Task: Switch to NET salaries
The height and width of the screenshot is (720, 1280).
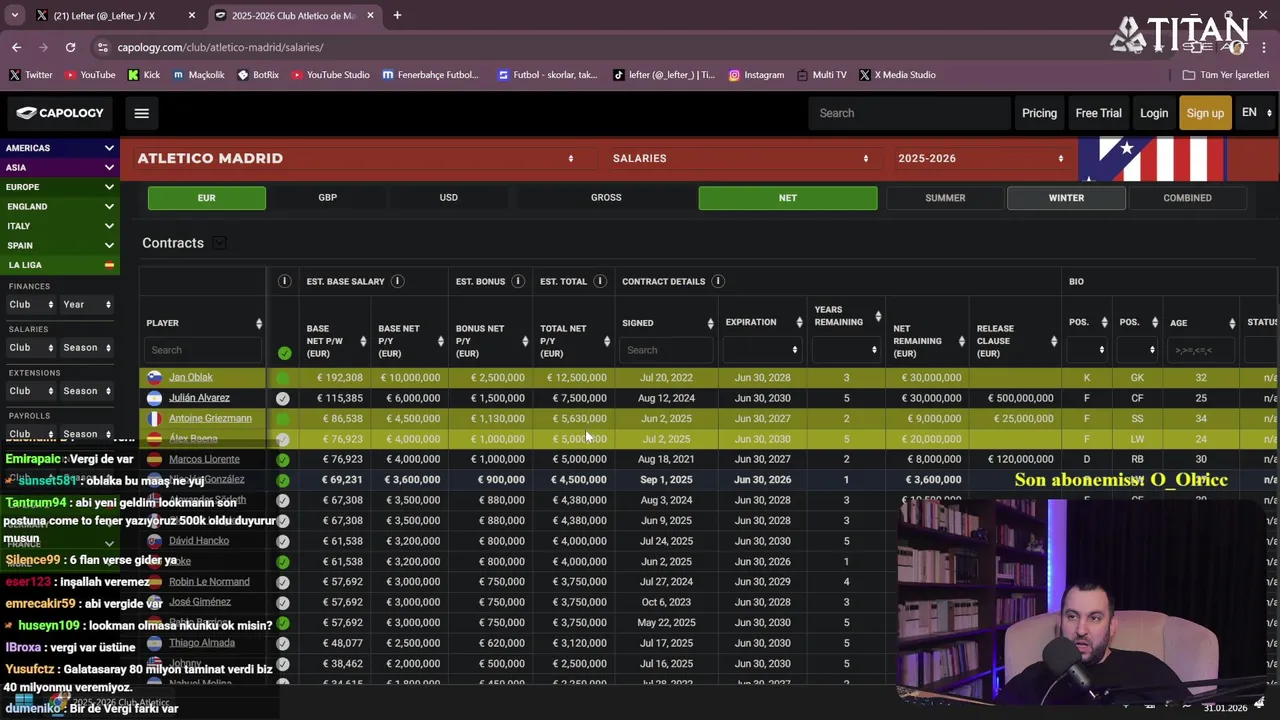Action: pyautogui.click(x=788, y=198)
